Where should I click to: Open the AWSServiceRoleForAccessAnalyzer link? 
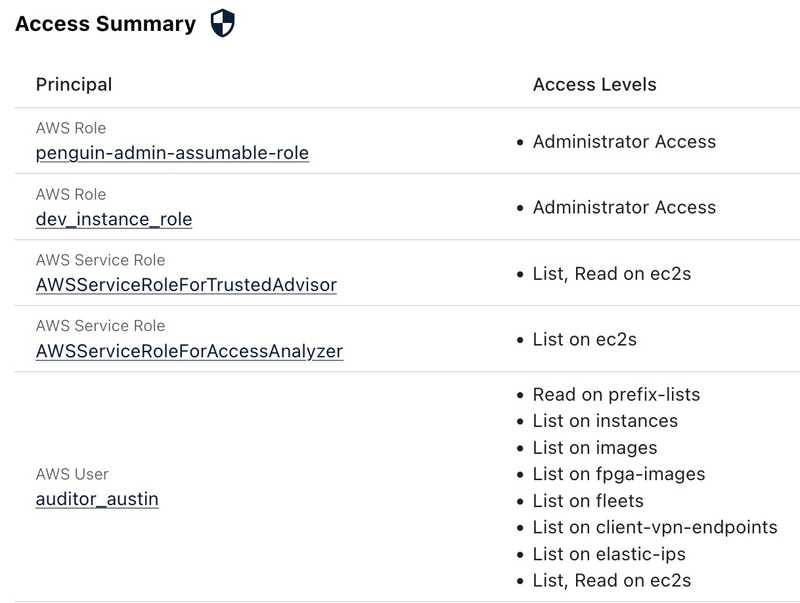pos(189,351)
